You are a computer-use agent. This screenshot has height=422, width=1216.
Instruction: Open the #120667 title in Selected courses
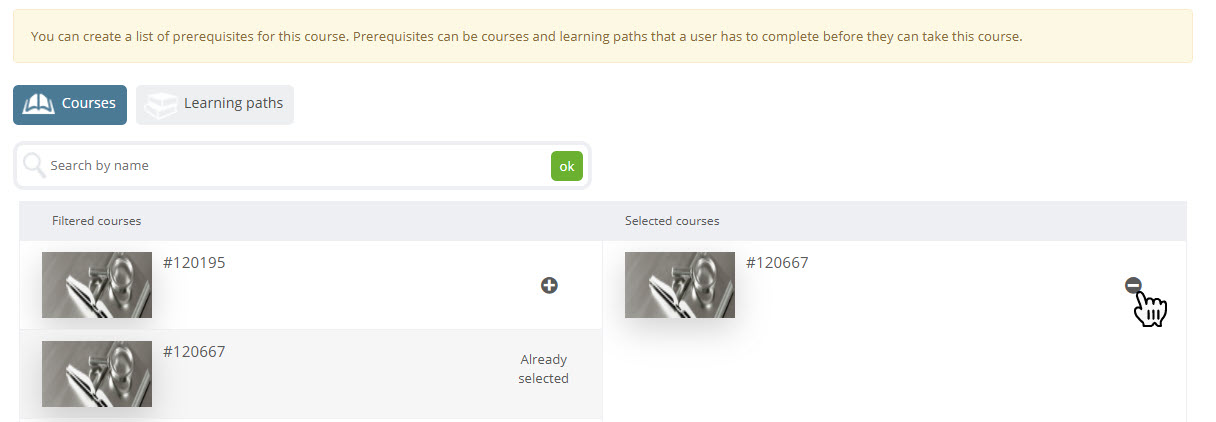[777, 263]
